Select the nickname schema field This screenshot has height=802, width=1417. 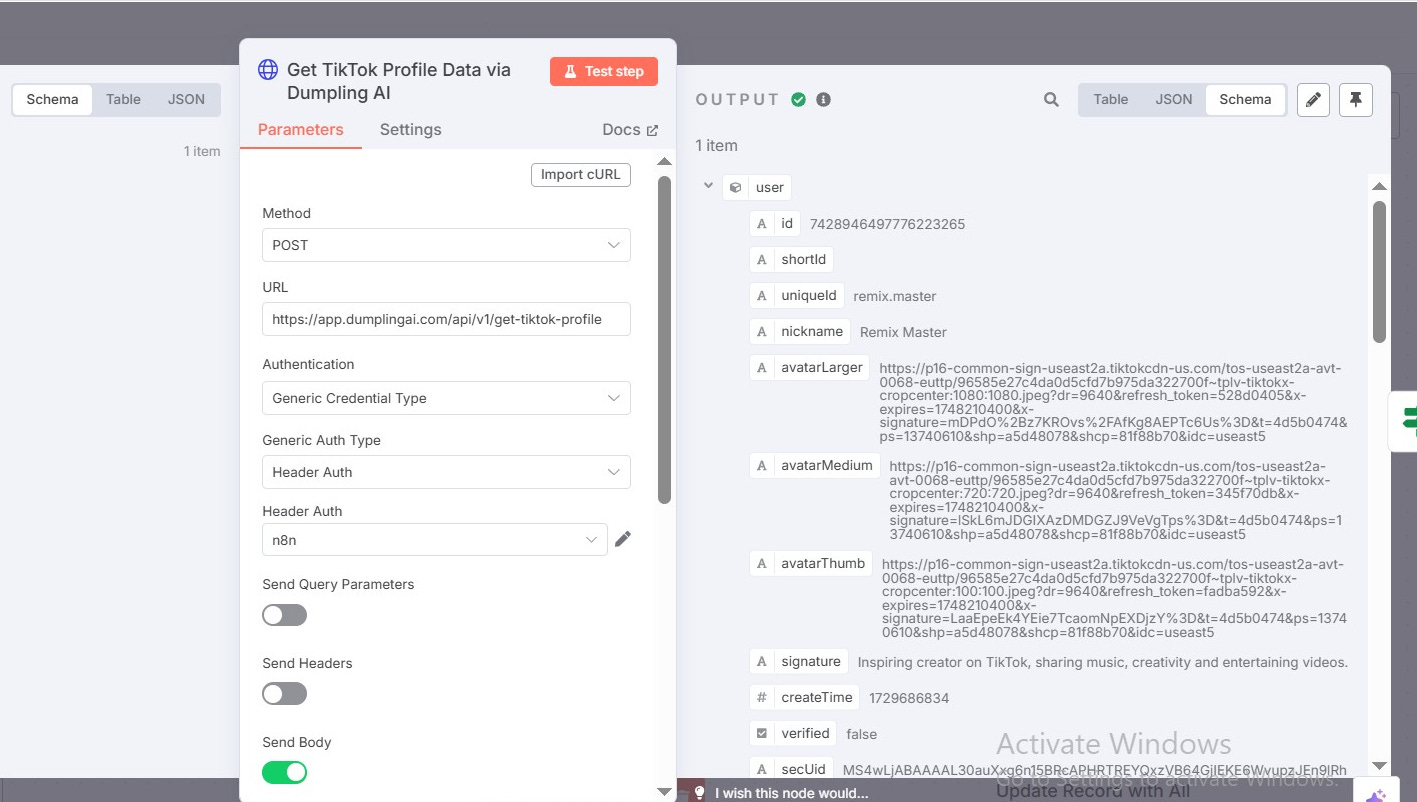point(800,331)
